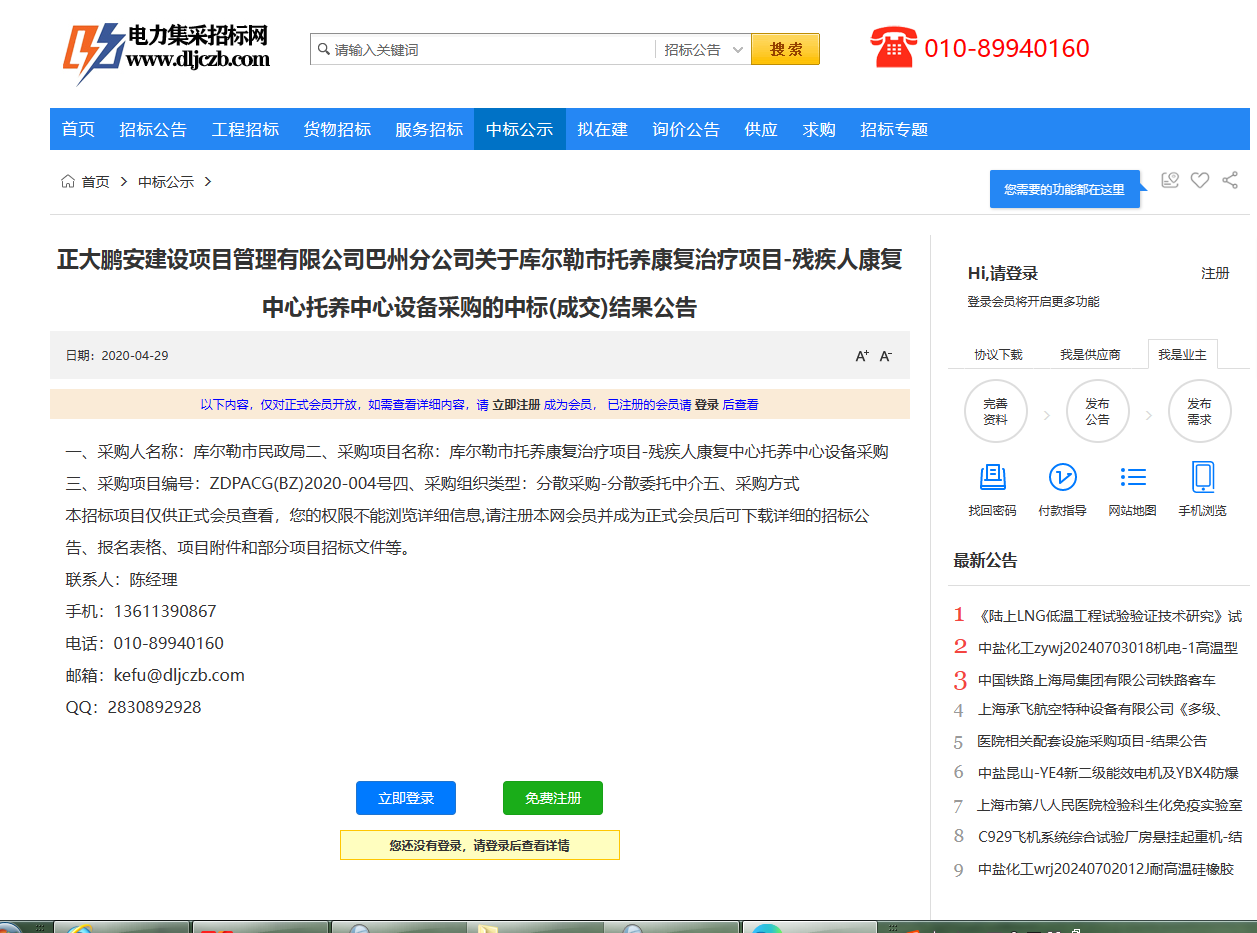This screenshot has height=933, width=1257.
Task: Switch to the 我是供应商 tab
Action: pyautogui.click(x=1090, y=355)
